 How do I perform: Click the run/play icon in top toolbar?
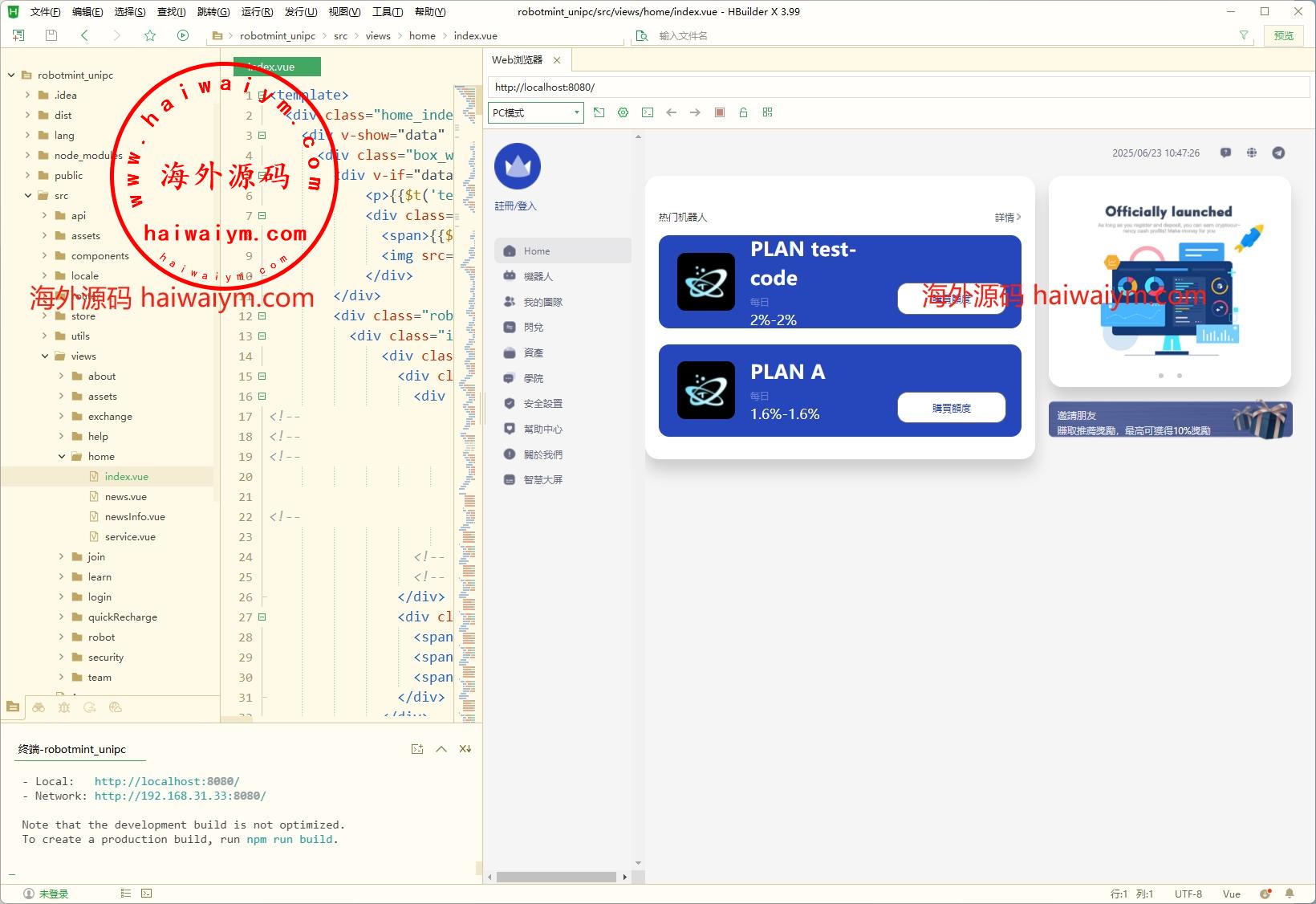pos(183,35)
